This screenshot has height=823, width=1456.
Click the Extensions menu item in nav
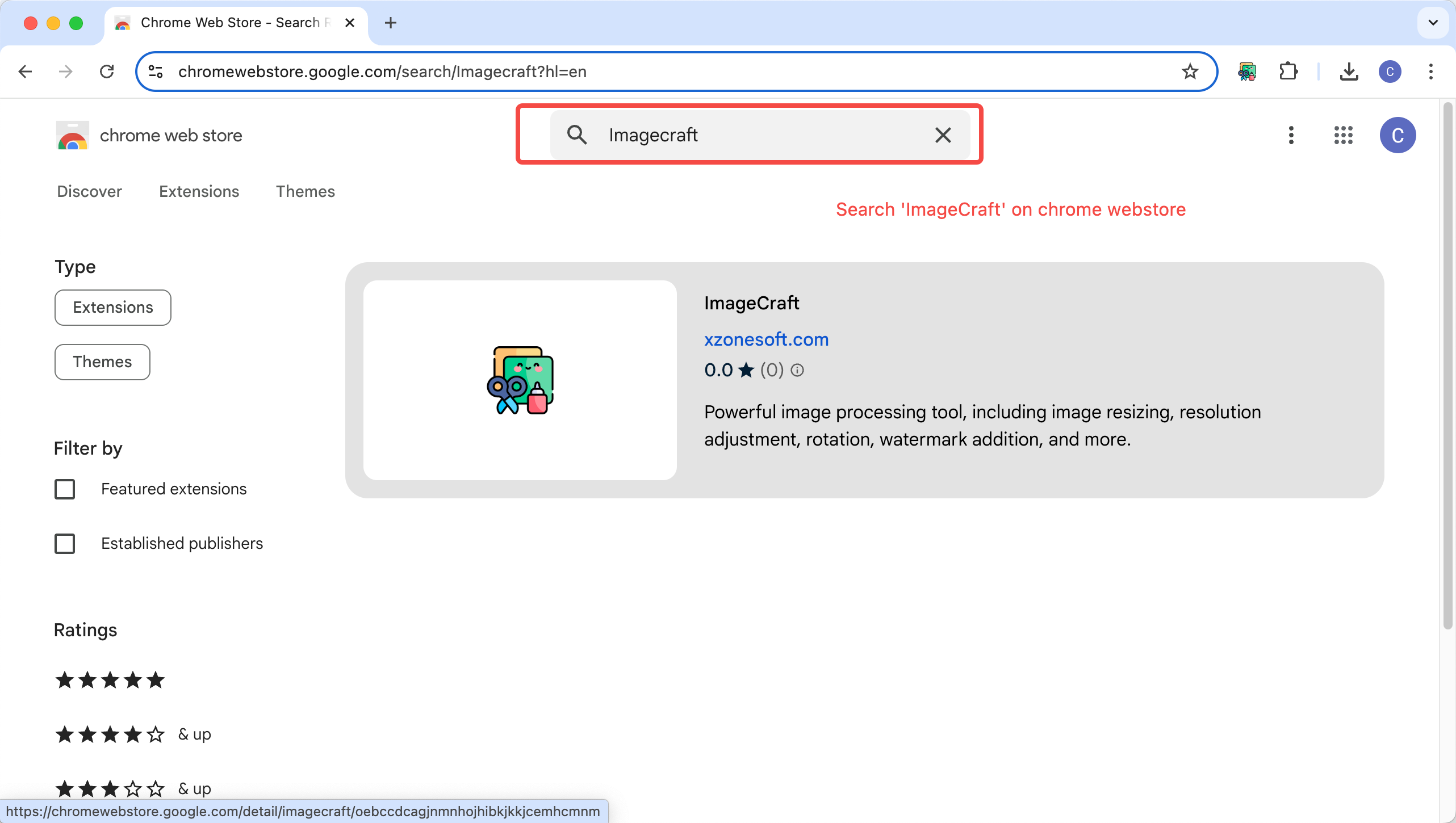(198, 191)
